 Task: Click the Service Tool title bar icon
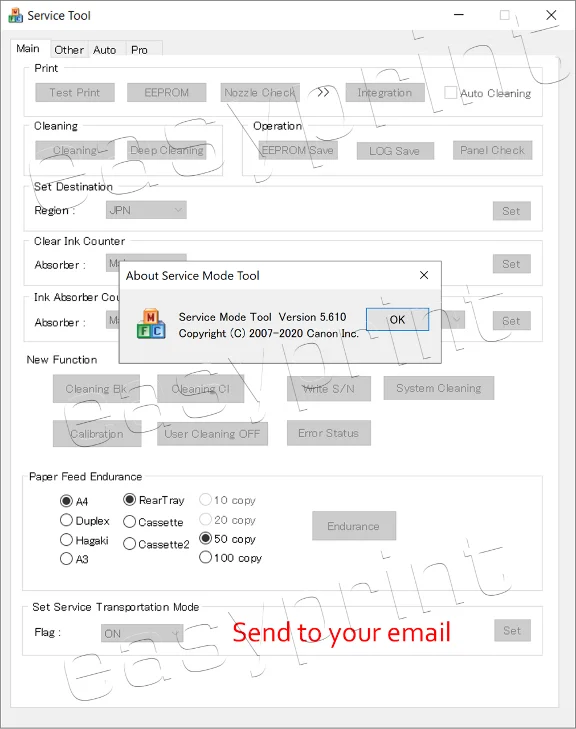[x=15, y=15]
